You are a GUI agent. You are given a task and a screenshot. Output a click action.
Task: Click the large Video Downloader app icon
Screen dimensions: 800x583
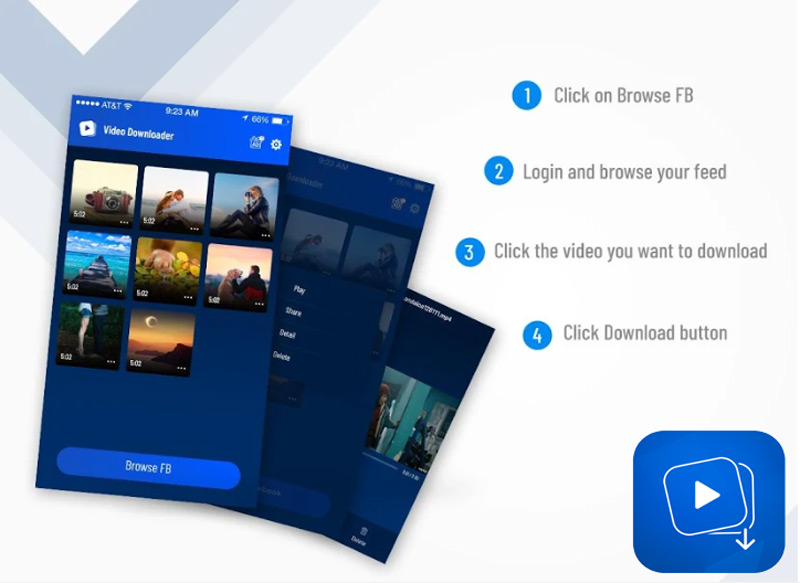(709, 501)
